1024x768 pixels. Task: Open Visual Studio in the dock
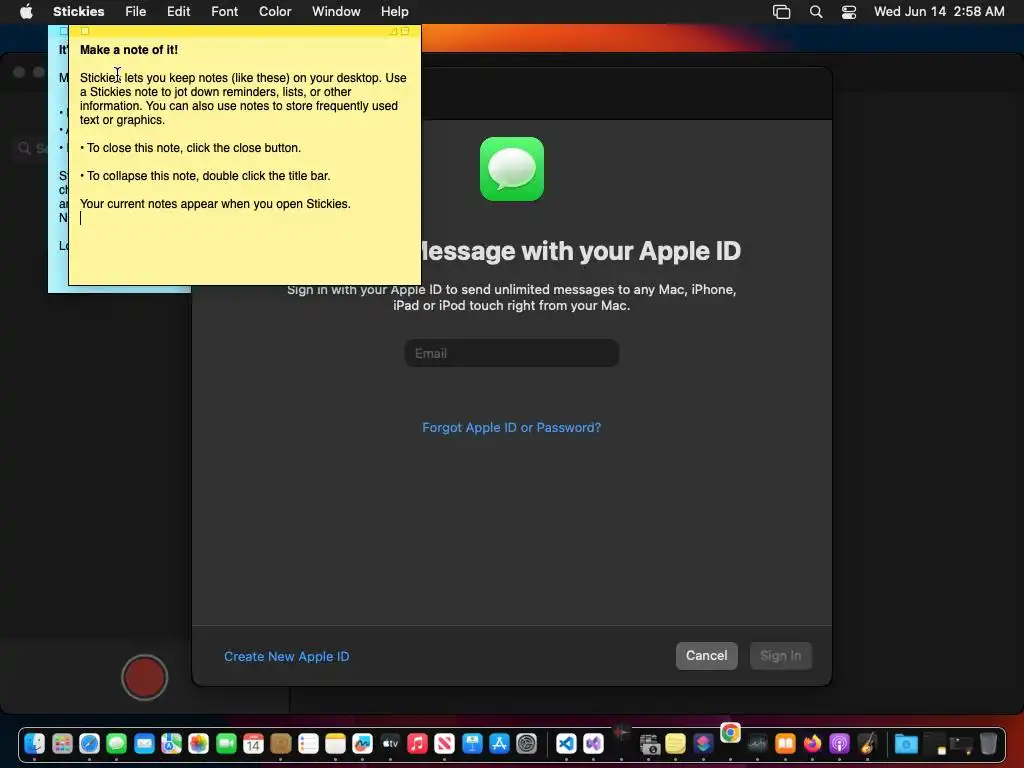click(594, 743)
